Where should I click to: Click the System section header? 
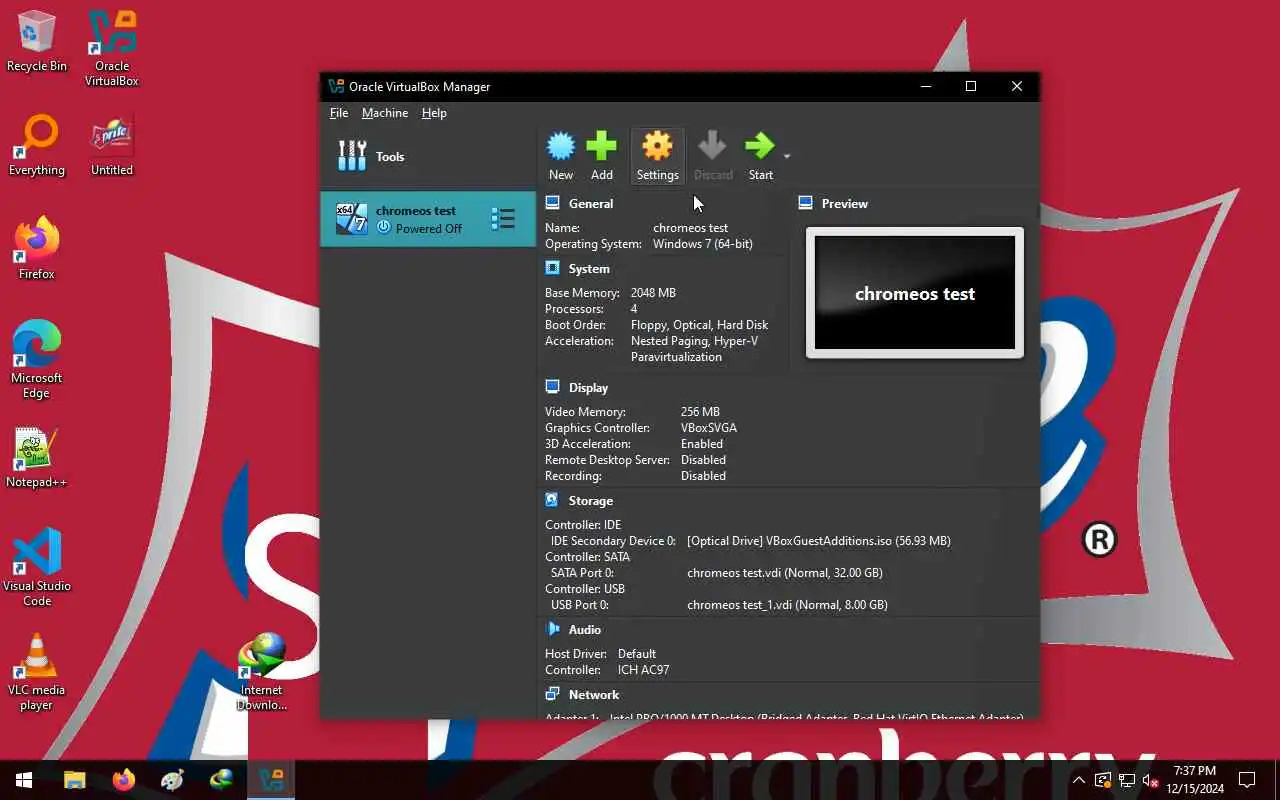589,268
